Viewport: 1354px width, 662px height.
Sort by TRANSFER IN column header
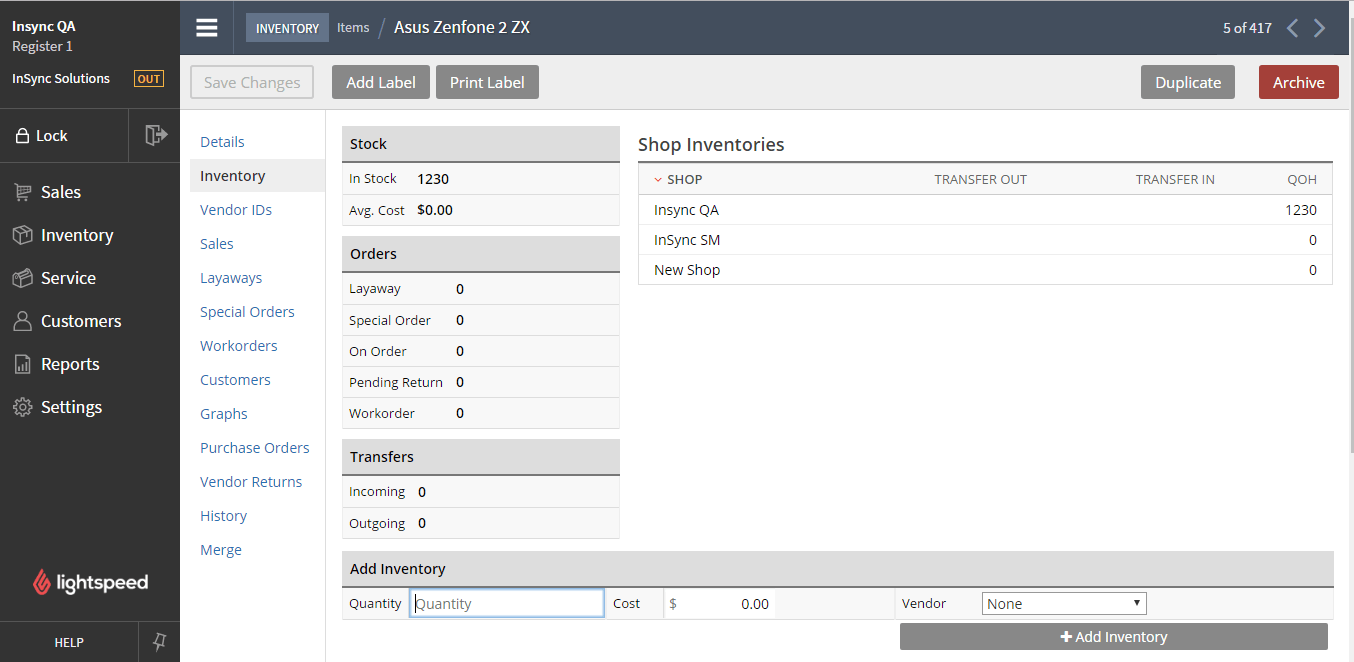pos(1175,180)
